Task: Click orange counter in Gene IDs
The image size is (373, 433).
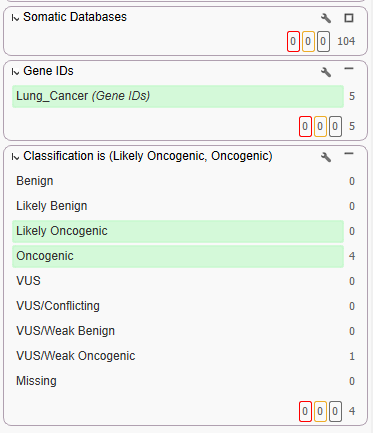Action: click(x=320, y=126)
